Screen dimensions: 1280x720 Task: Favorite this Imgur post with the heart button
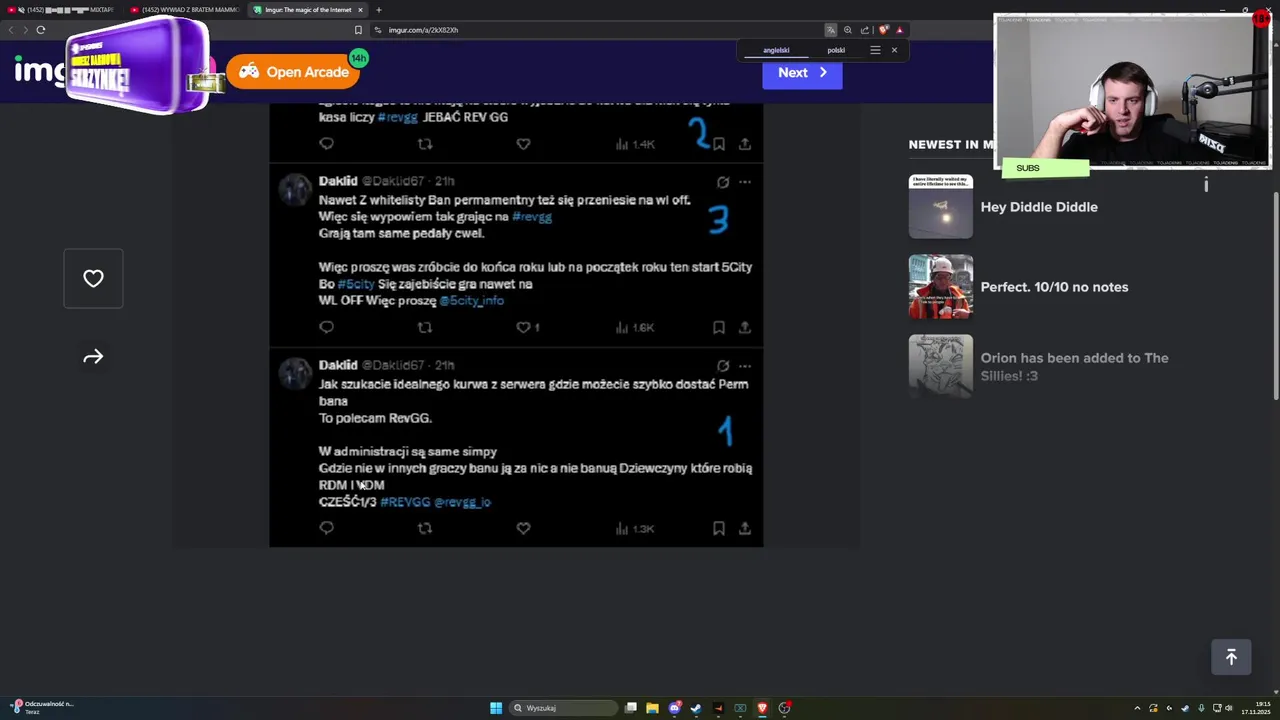pyautogui.click(x=93, y=279)
